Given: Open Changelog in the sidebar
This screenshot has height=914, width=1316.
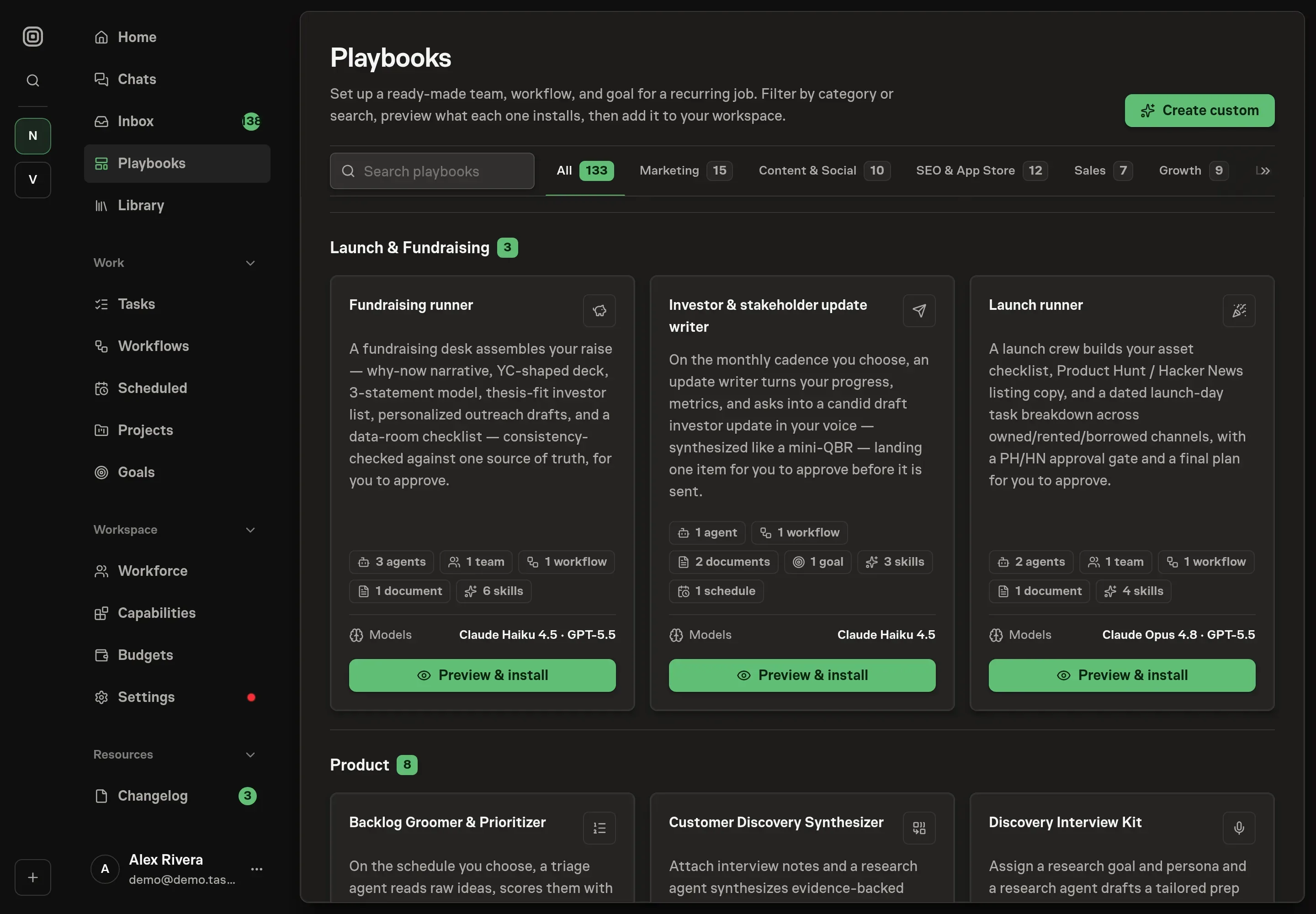Looking at the screenshot, I should (177, 796).
